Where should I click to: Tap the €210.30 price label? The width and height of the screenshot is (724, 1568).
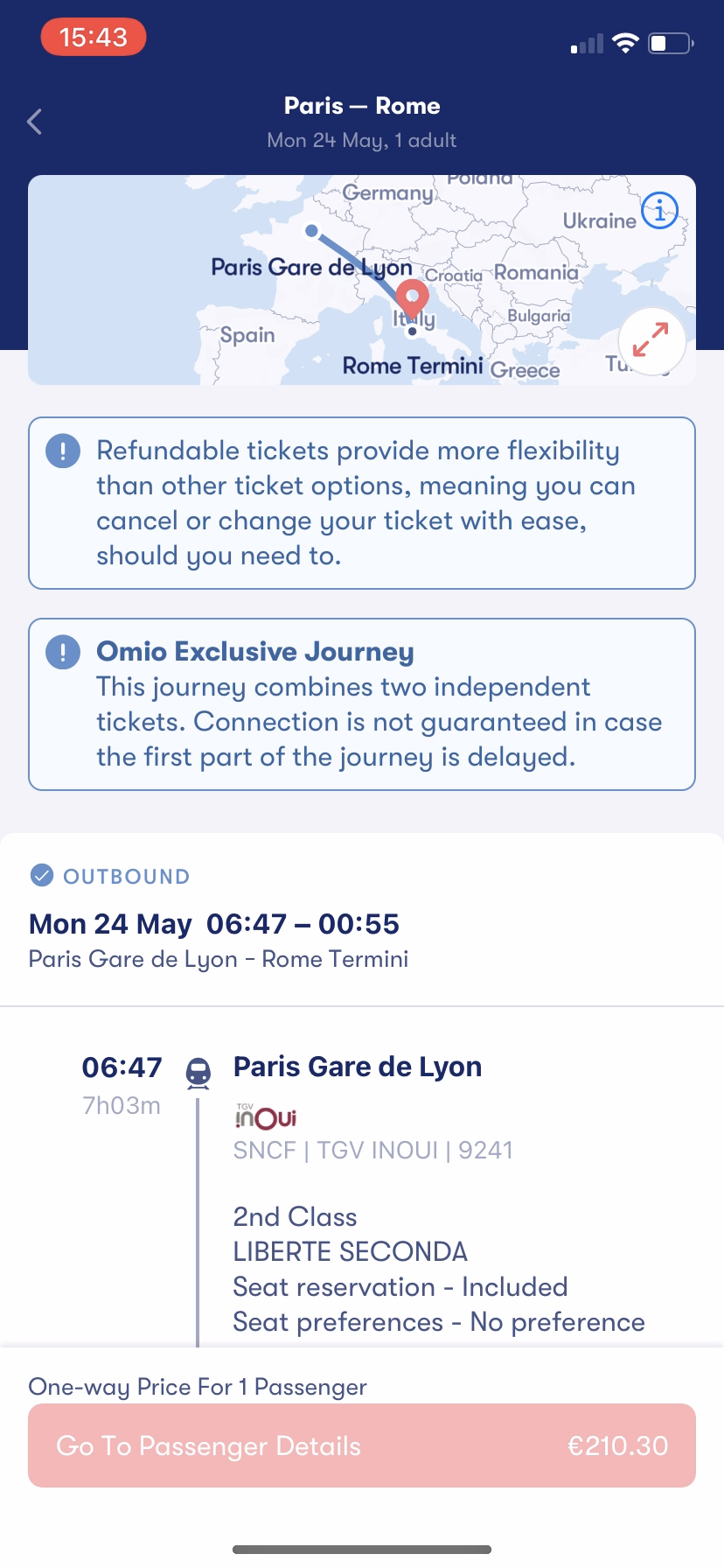(x=617, y=1445)
